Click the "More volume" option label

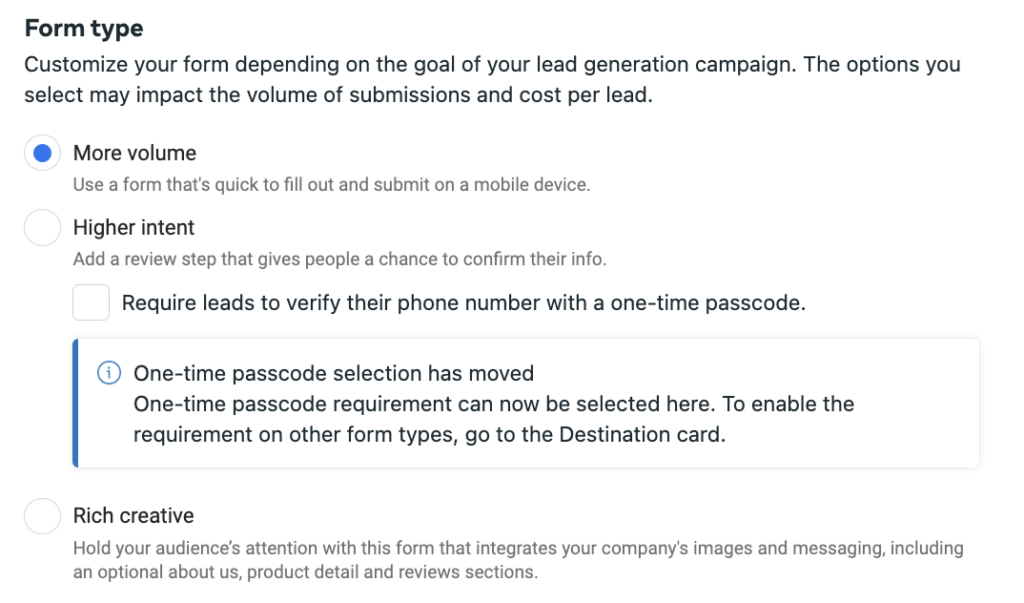click(135, 154)
